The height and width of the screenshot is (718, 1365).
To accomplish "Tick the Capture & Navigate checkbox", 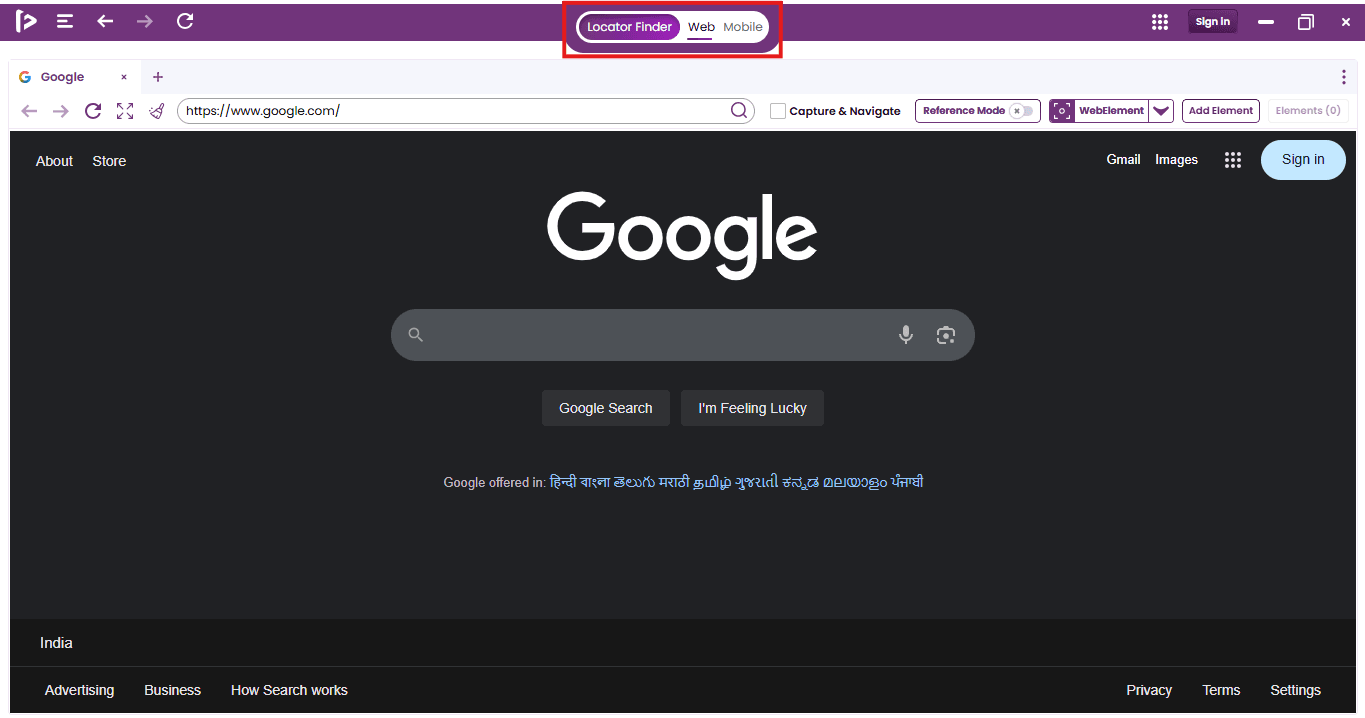I will [778, 111].
